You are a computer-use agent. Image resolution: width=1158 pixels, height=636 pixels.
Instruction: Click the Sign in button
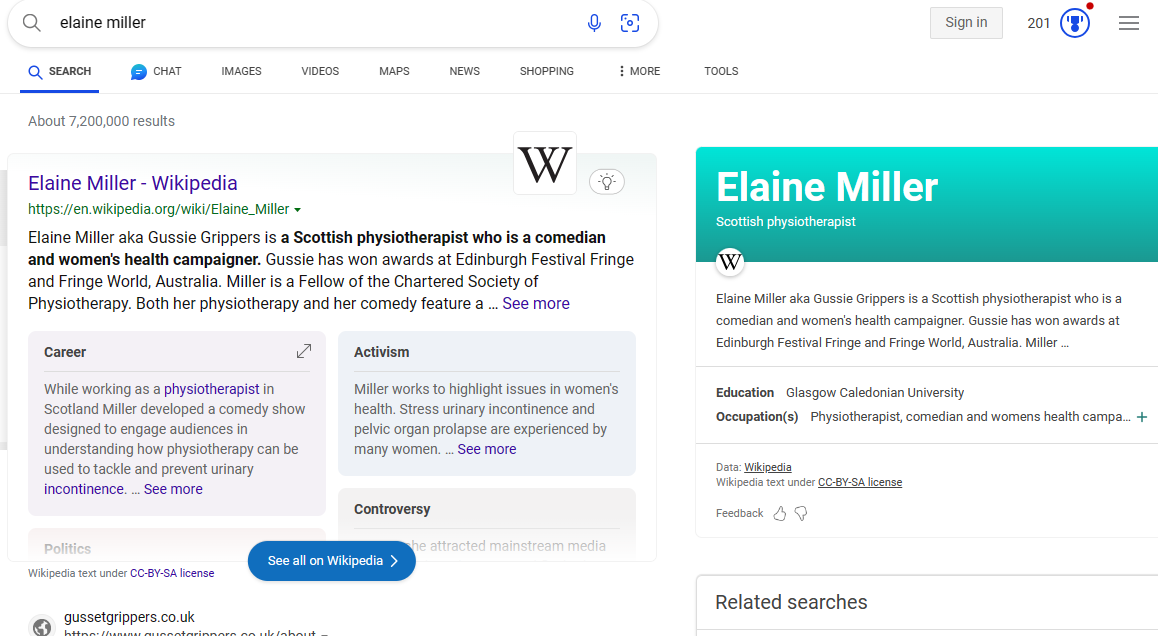point(966,23)
